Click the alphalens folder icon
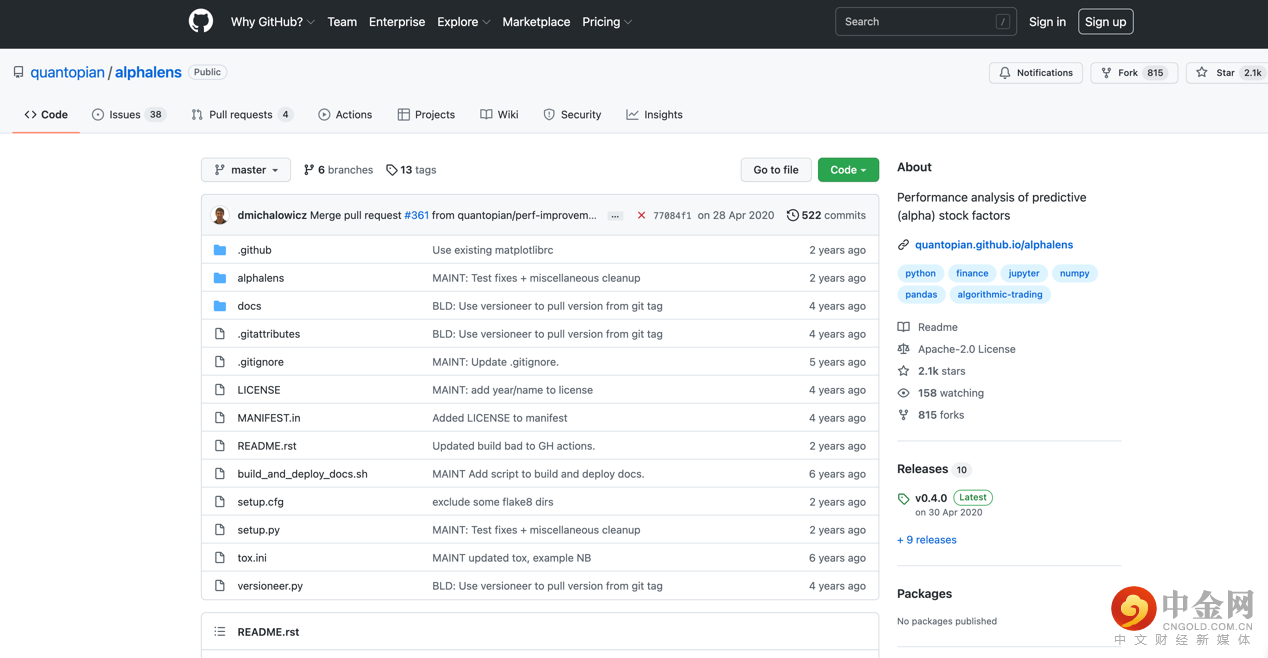The width and height of the screenshot is (1268, 658). tap(220, 278)
